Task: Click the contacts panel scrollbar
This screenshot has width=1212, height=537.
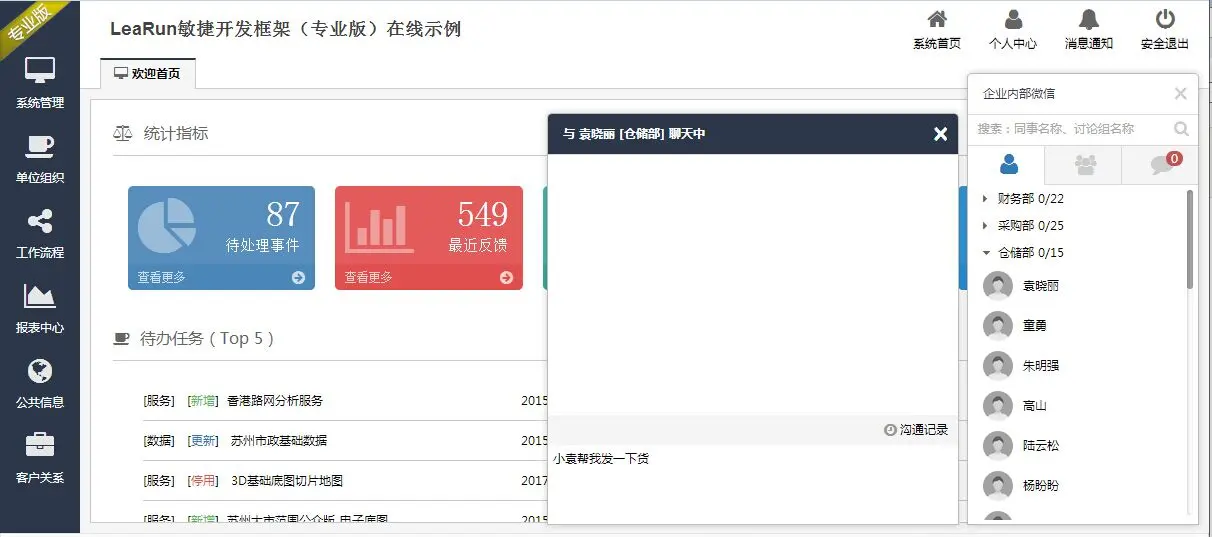Action: point(1190,240)
